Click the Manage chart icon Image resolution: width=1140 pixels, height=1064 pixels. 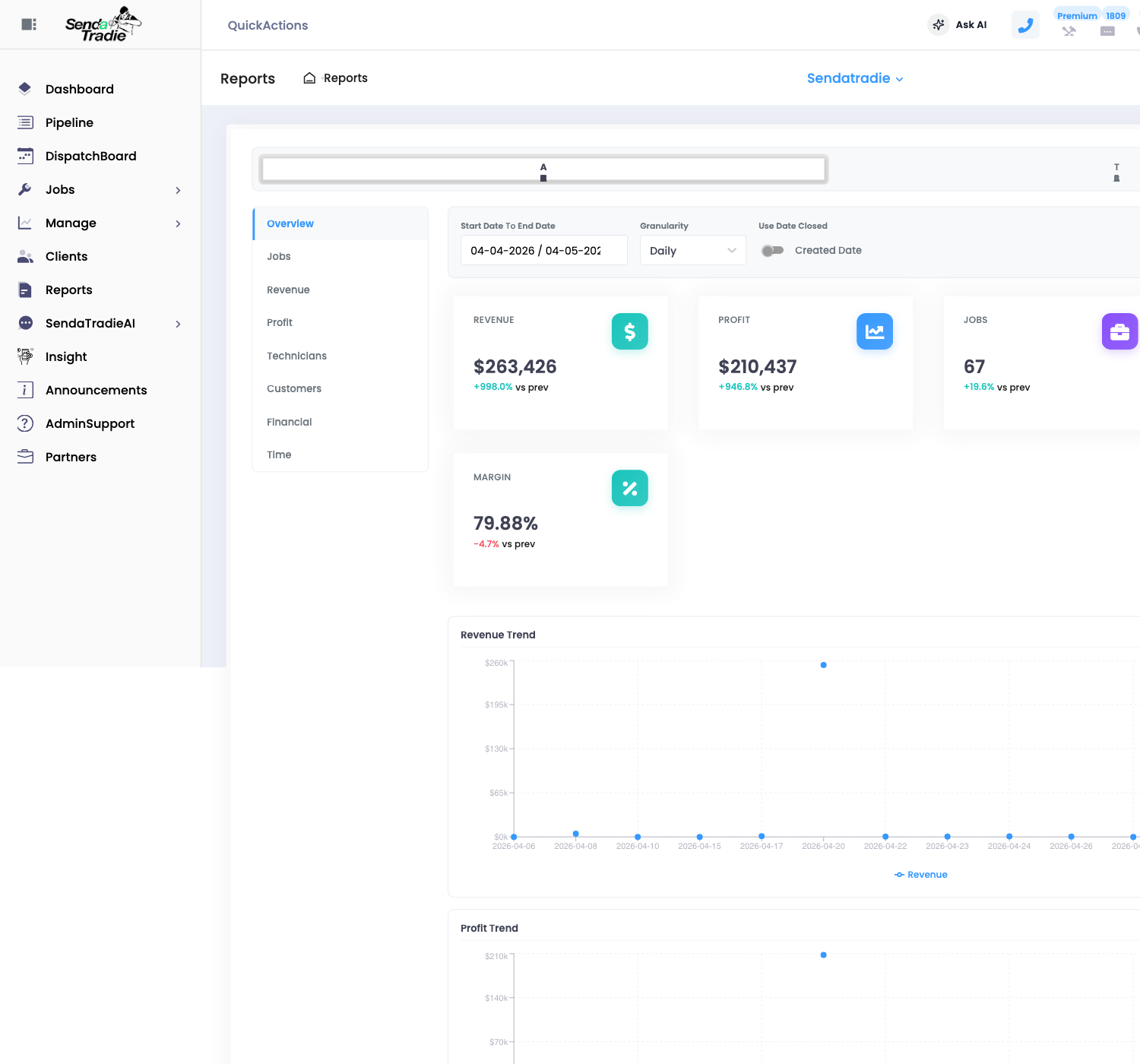pos(25,223)
